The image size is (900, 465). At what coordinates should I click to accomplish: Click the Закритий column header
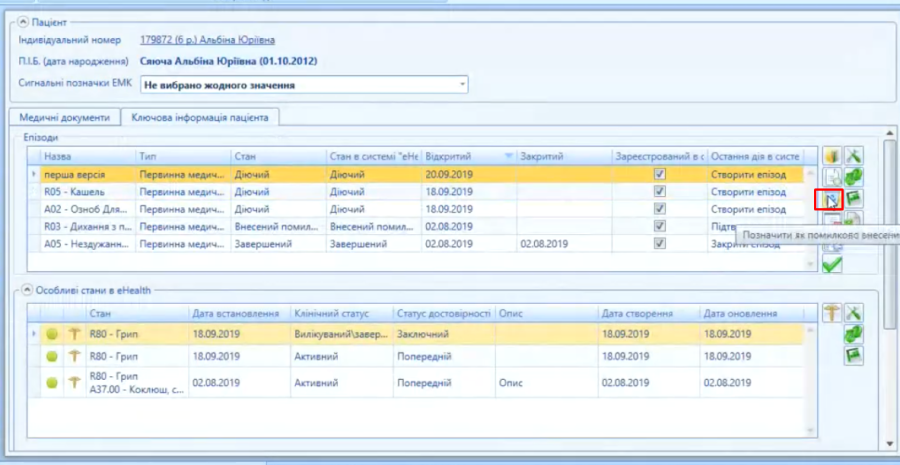point(564,156)
